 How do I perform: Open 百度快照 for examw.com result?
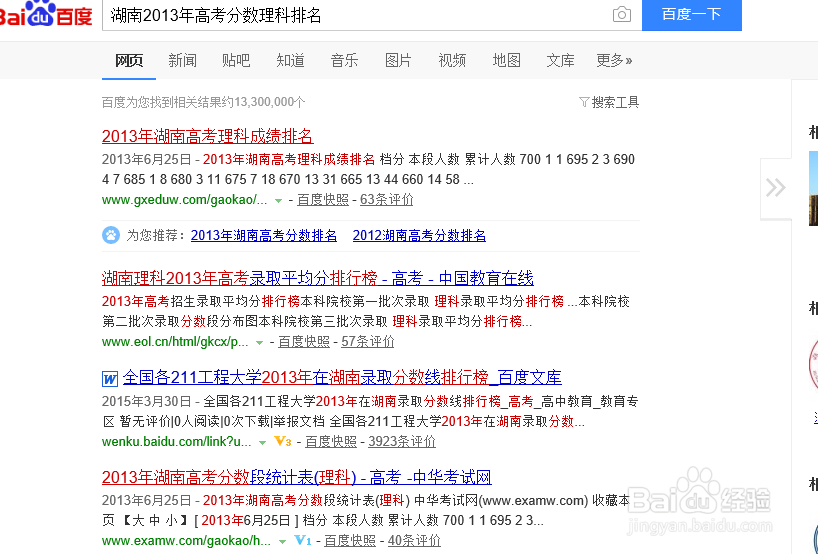(x=350, y=541)
